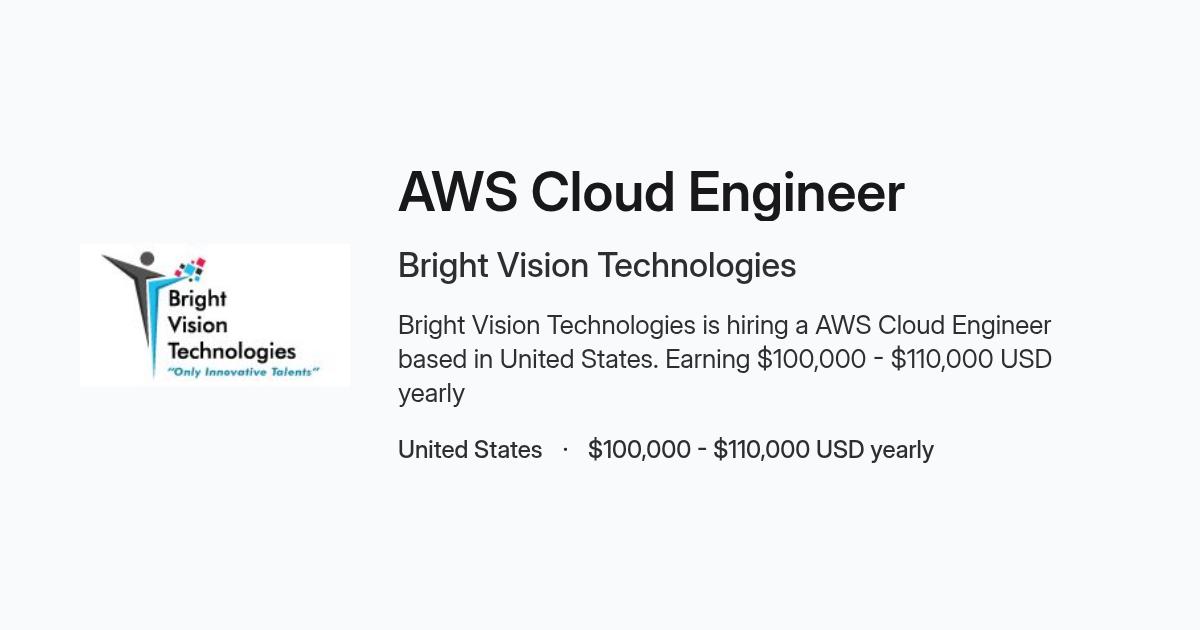Select the word "Technologies" inside the logo
Viewport: 1200px width, 630px height.
(x=232, y=352)
